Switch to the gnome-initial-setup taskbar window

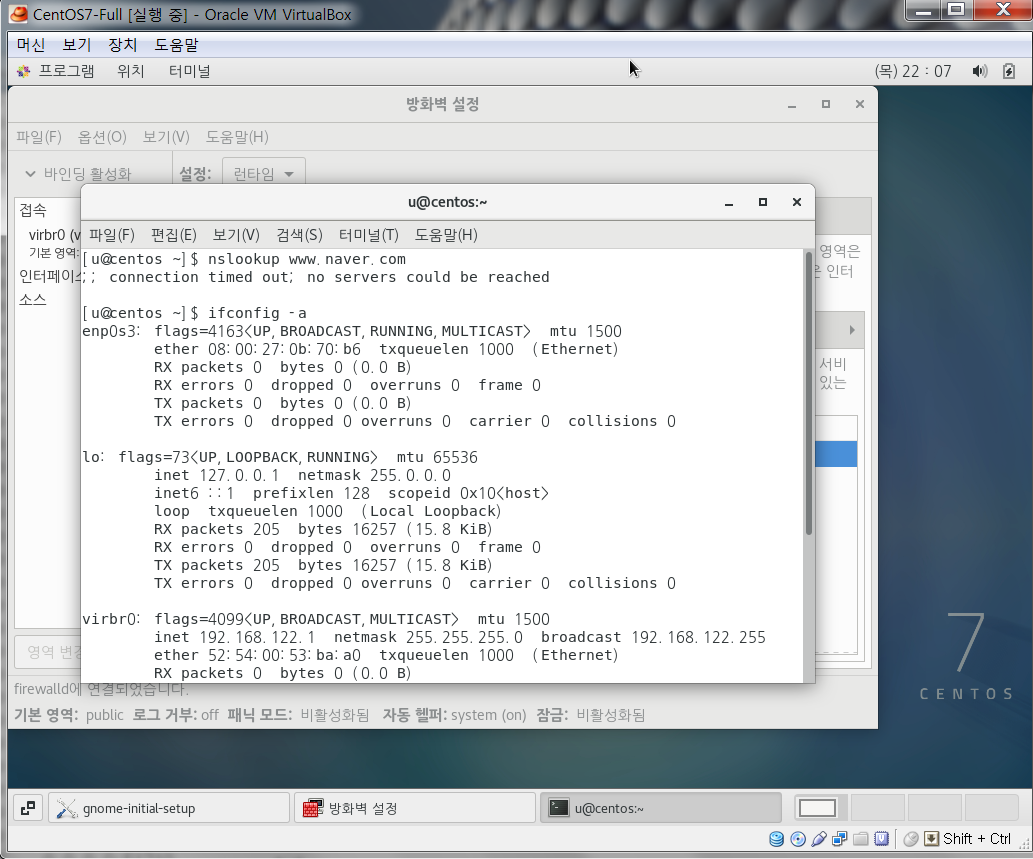[169, 808]
